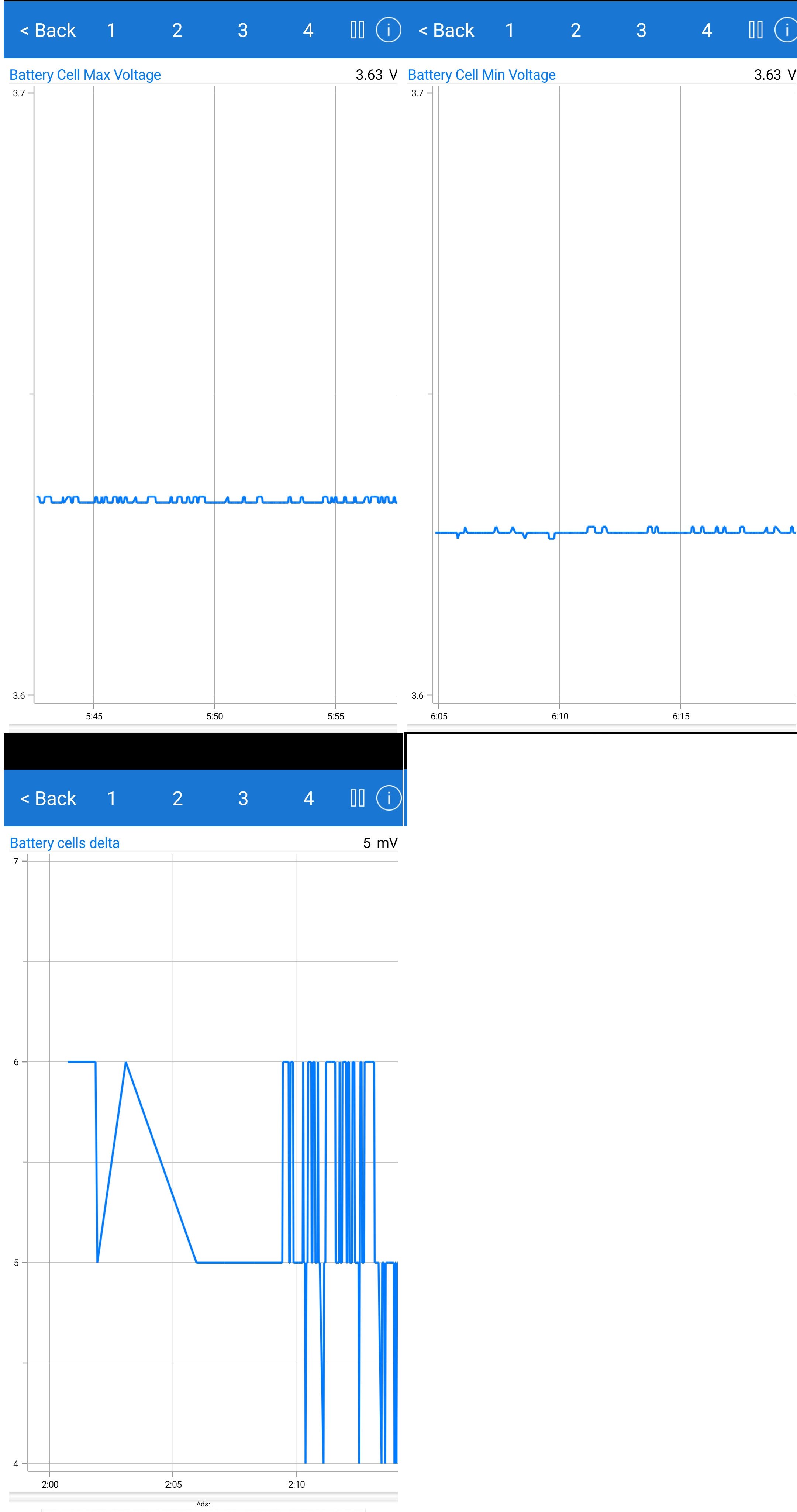Viewport: 797px width, 1512px height.
Task: Pause the Battery Cell Min Voltage chart
Action: pos(755,30)
